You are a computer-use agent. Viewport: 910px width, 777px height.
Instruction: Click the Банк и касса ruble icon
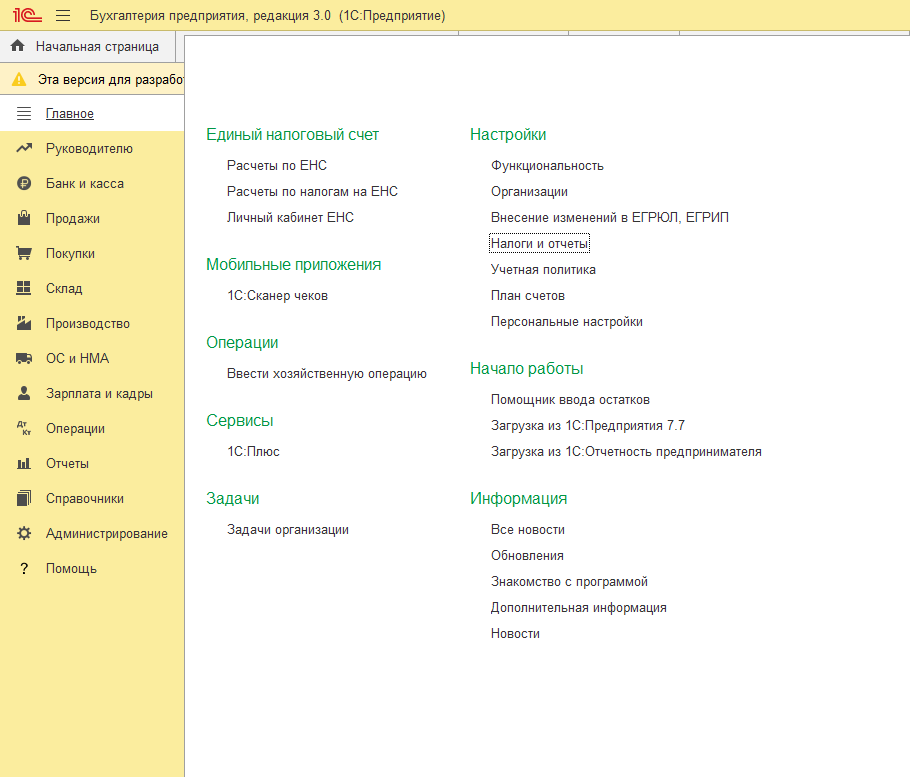pos(24,183)
